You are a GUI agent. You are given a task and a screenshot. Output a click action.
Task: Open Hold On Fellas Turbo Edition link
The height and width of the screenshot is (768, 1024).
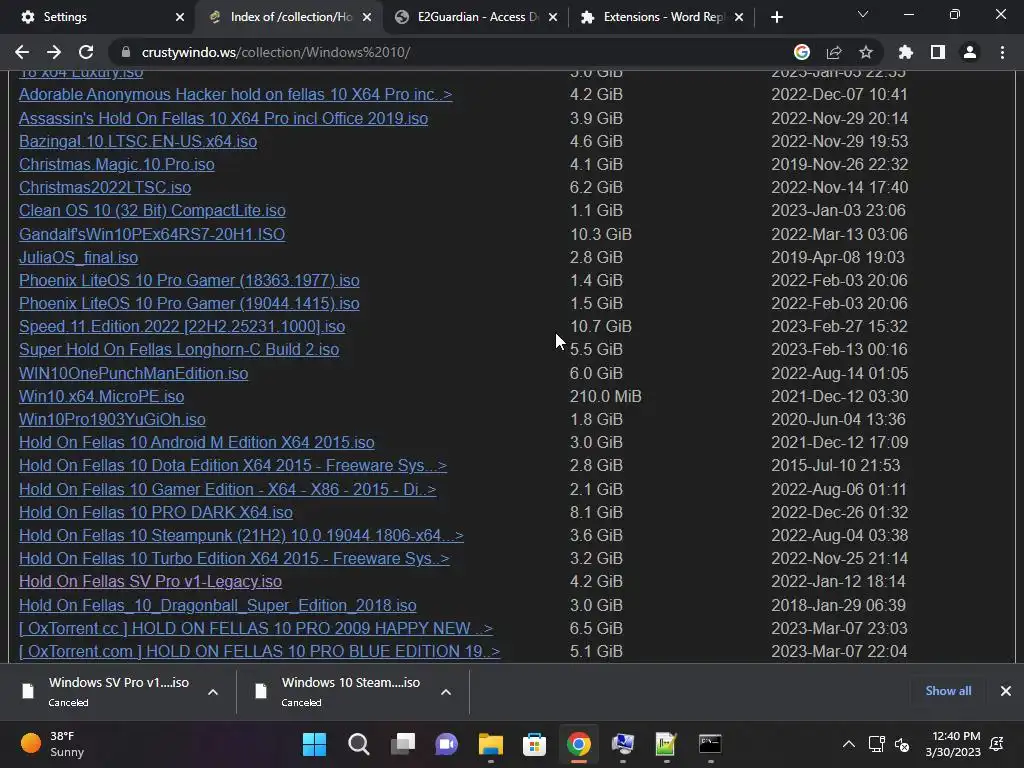234,558
